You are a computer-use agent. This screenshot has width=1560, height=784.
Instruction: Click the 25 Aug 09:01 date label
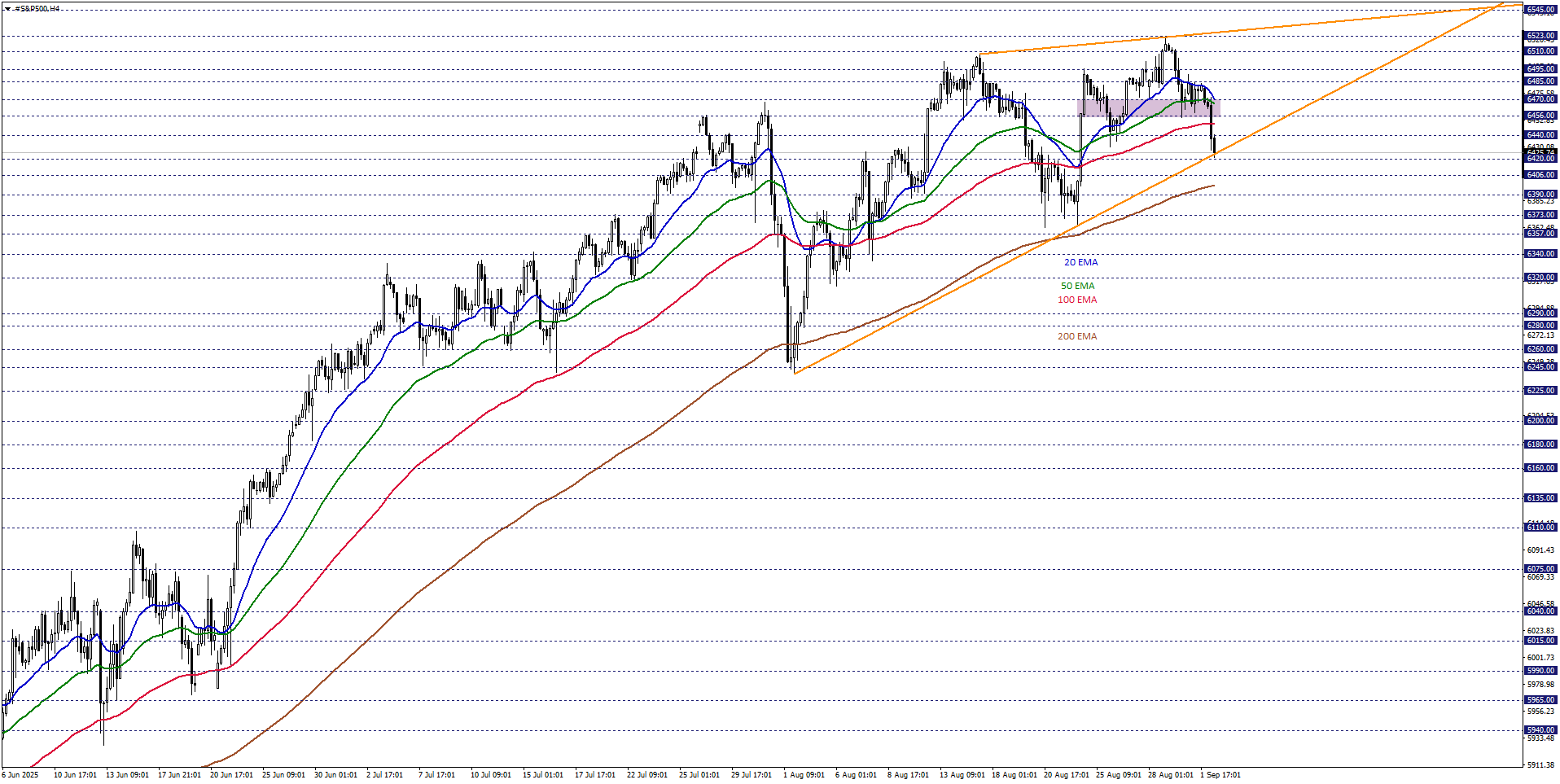(1118, 775)
